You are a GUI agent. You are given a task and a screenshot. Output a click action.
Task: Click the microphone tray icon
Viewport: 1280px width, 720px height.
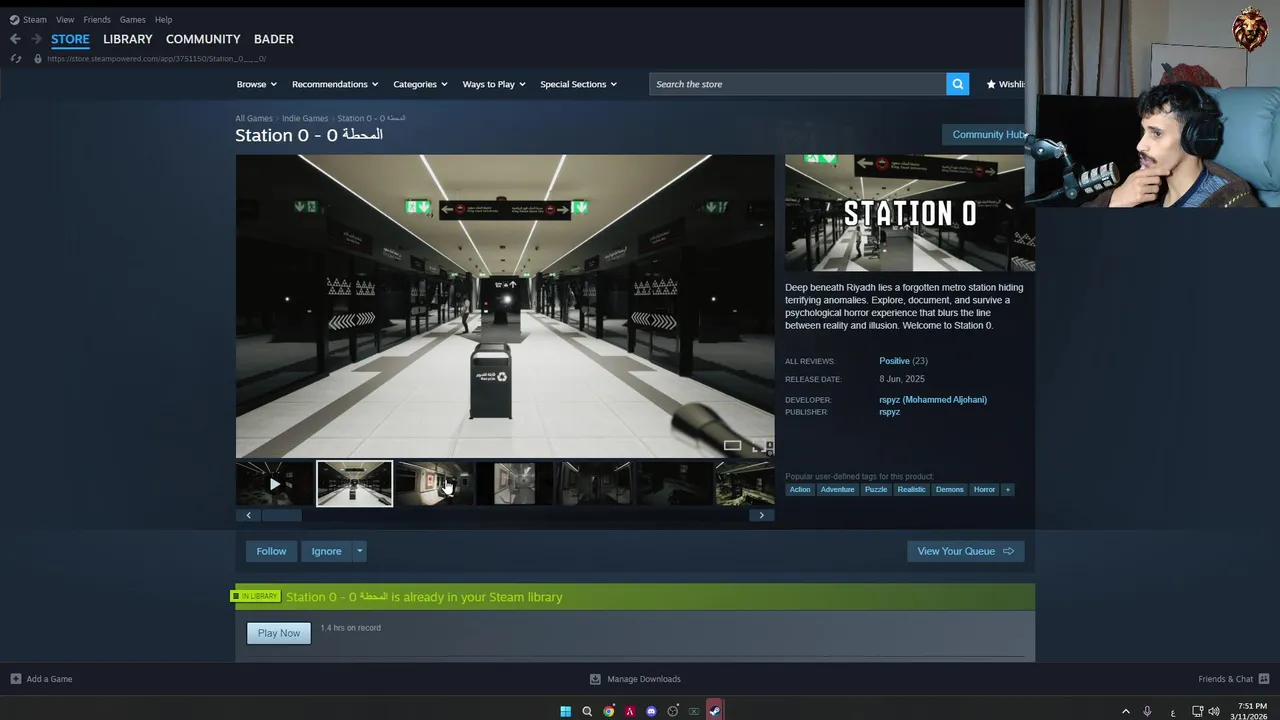(1147, 711)
